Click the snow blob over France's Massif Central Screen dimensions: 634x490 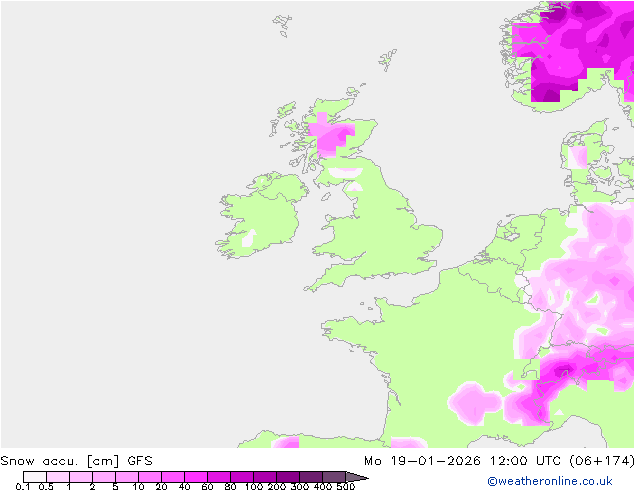point(475,403)
